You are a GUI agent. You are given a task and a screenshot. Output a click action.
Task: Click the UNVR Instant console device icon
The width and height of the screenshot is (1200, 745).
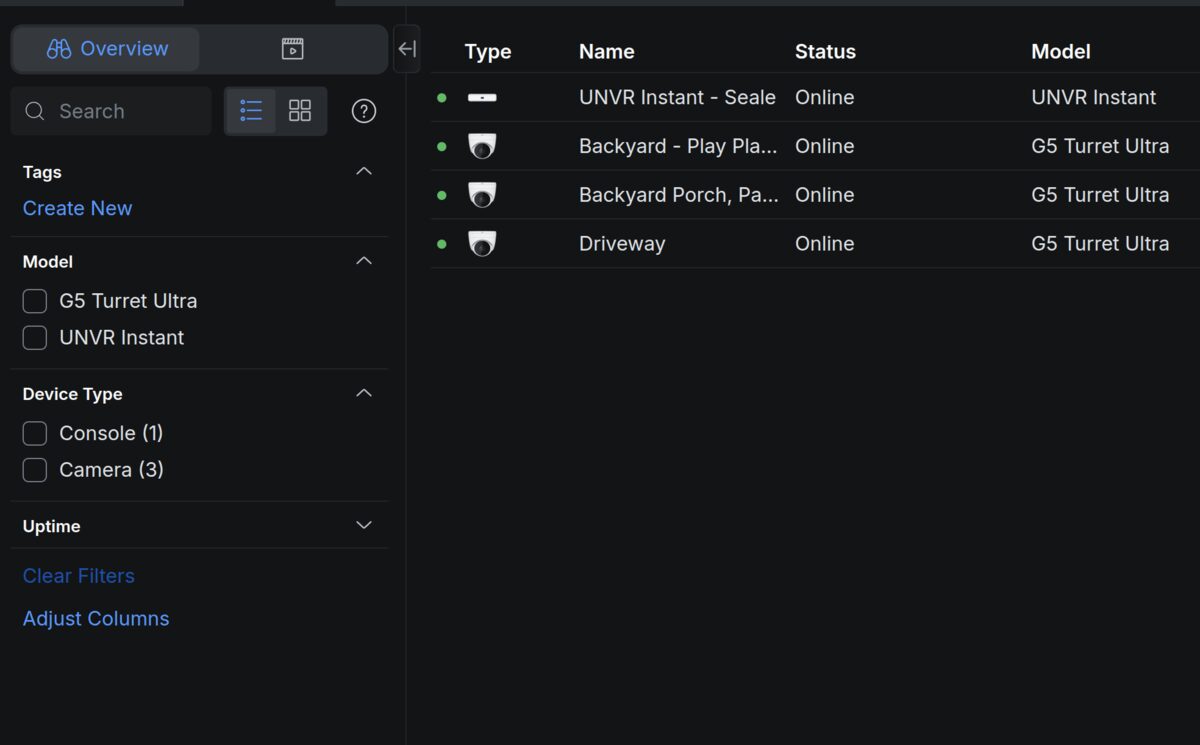pyautogui.click(x=482, y=98)
